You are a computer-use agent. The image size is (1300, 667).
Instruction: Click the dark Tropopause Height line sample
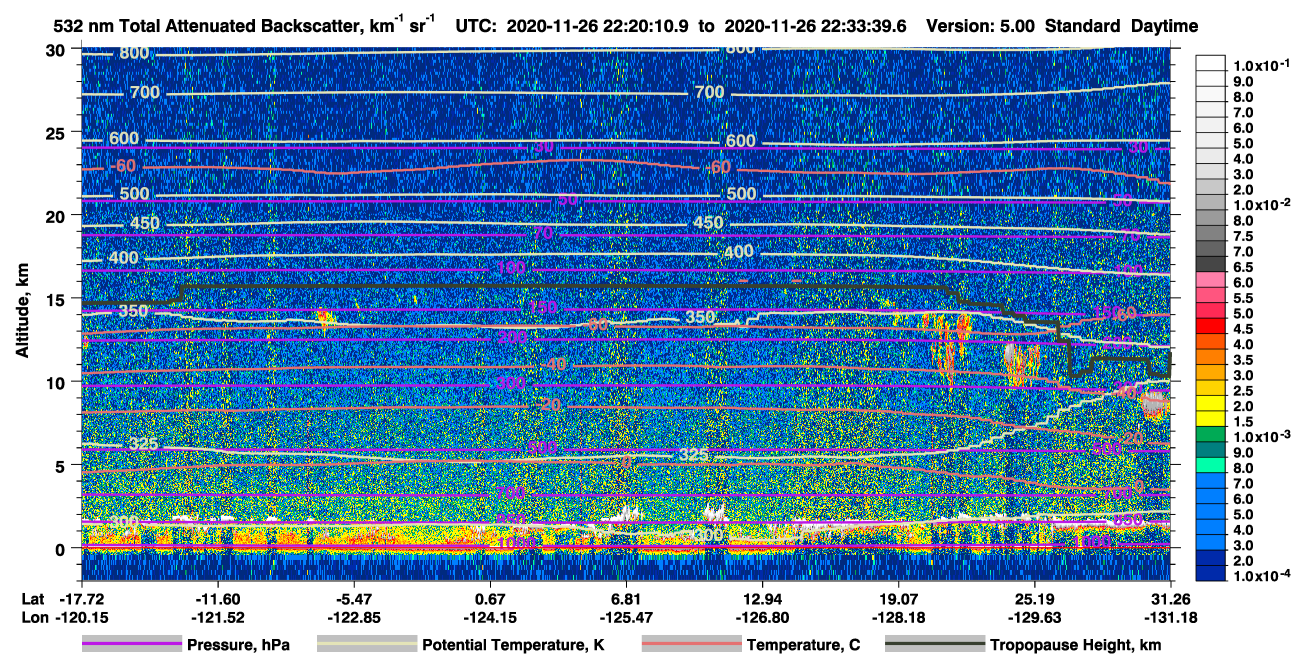934,645
